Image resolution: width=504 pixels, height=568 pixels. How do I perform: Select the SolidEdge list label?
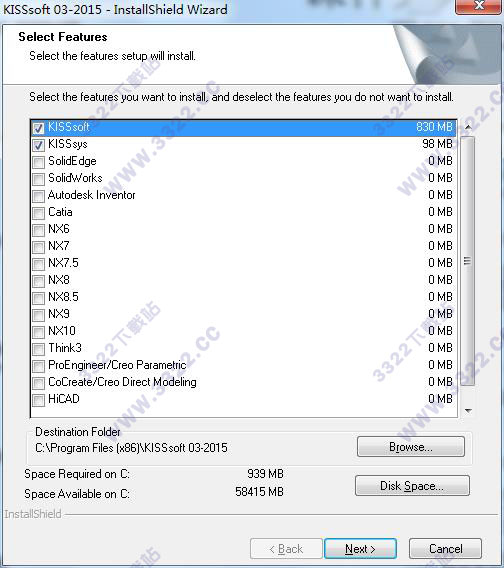(x=72, y=161)
